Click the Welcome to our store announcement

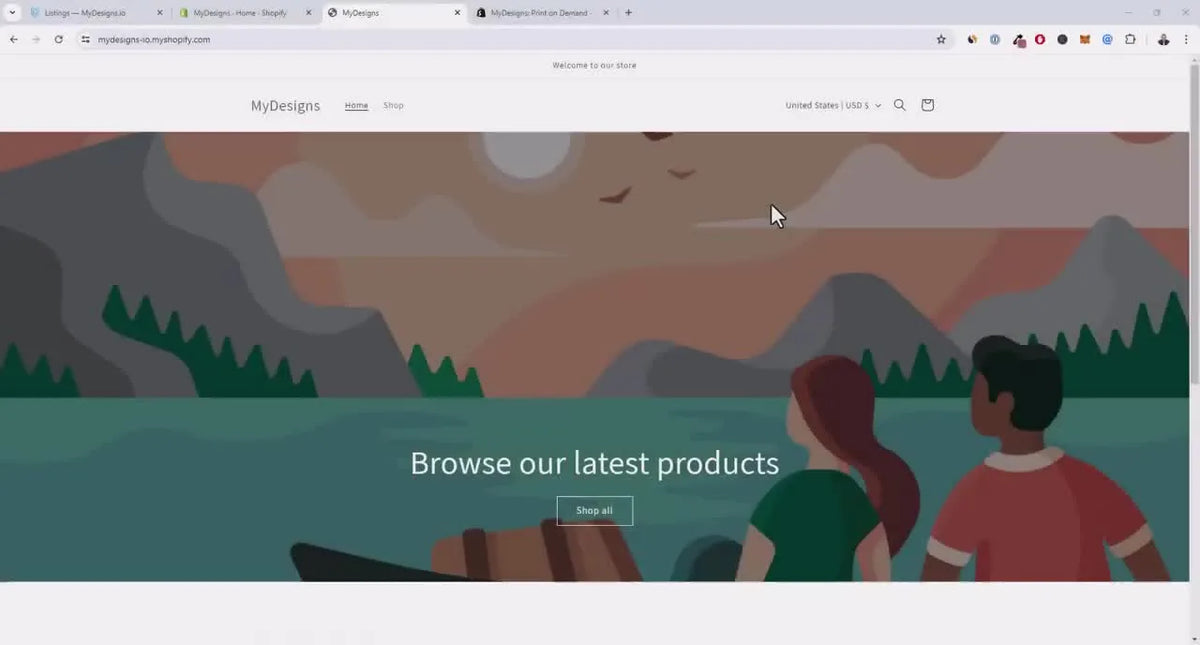(594, 65)
